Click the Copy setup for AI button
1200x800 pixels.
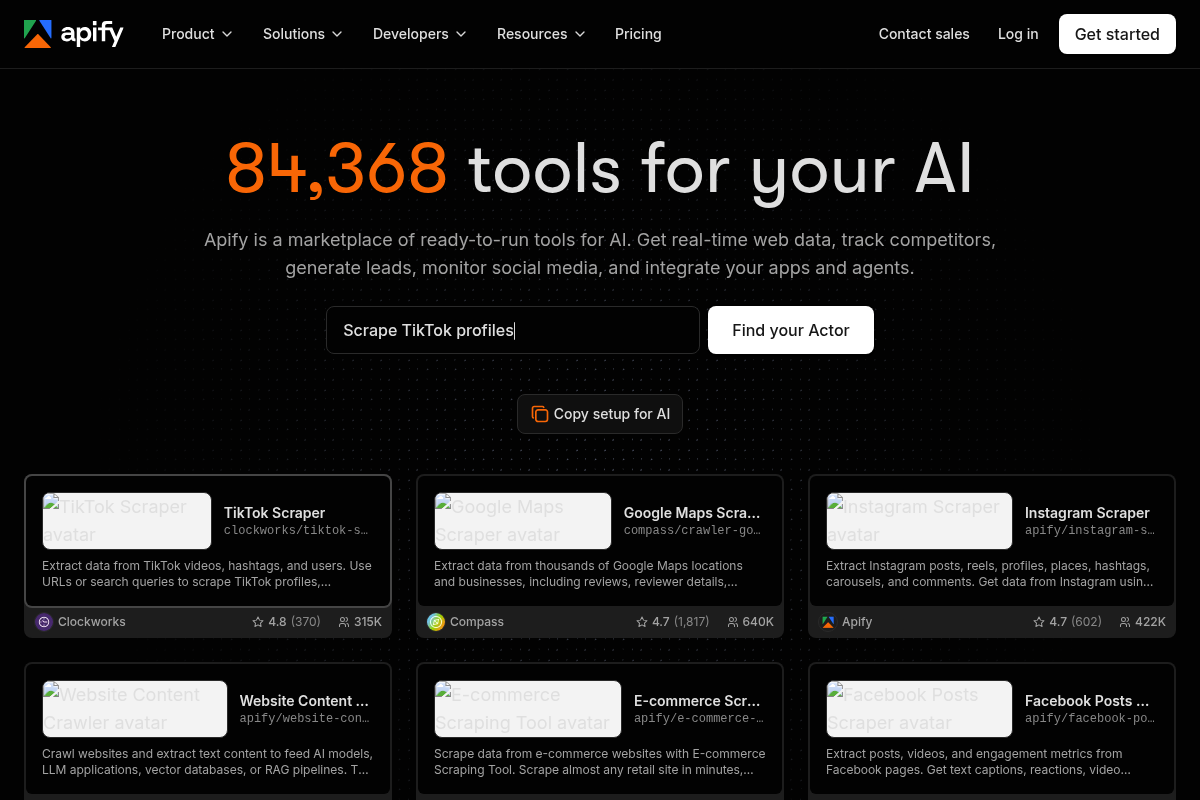point(600,414)
